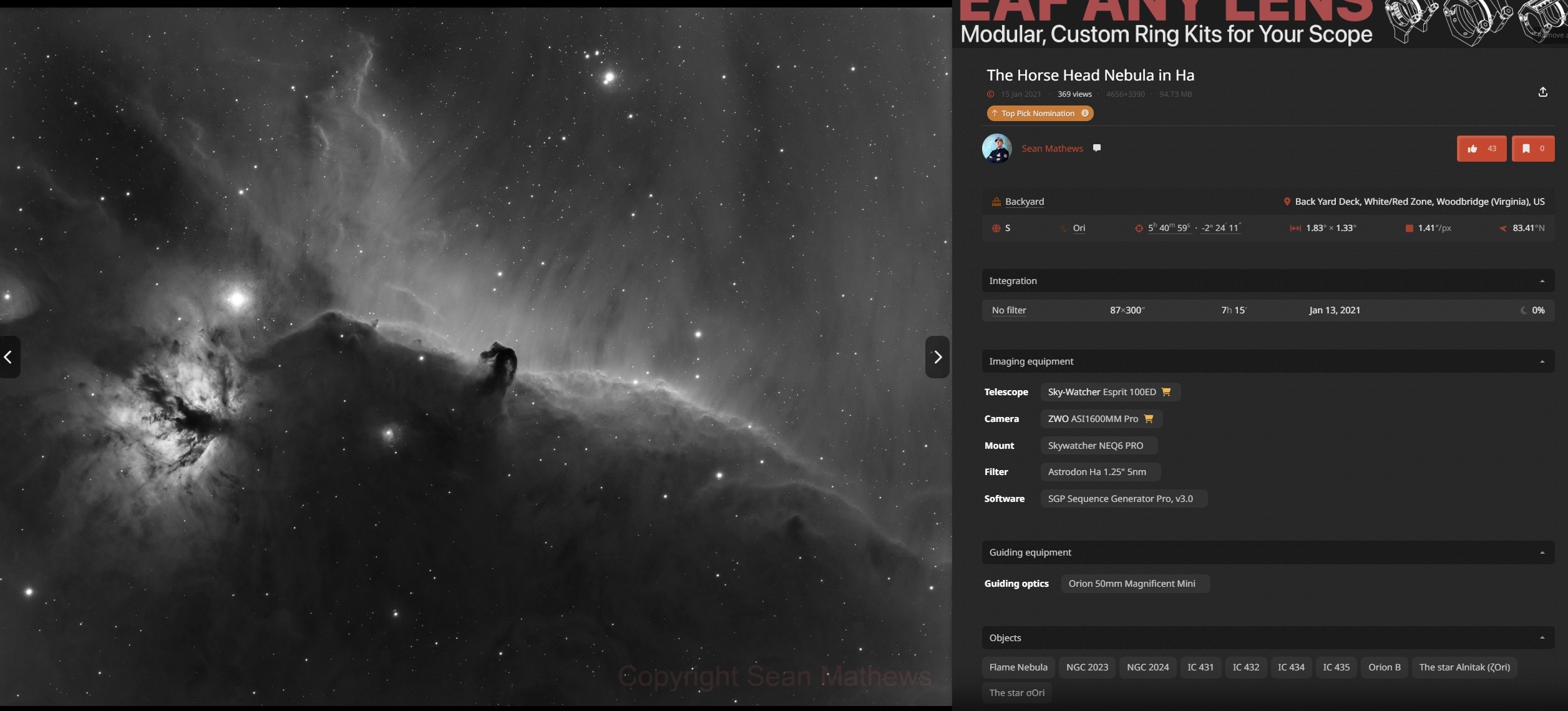Image resolution: width=1568 pixels, height=711 pixels.
Task: Collapse the Objects section
Action: point(1542,638)
